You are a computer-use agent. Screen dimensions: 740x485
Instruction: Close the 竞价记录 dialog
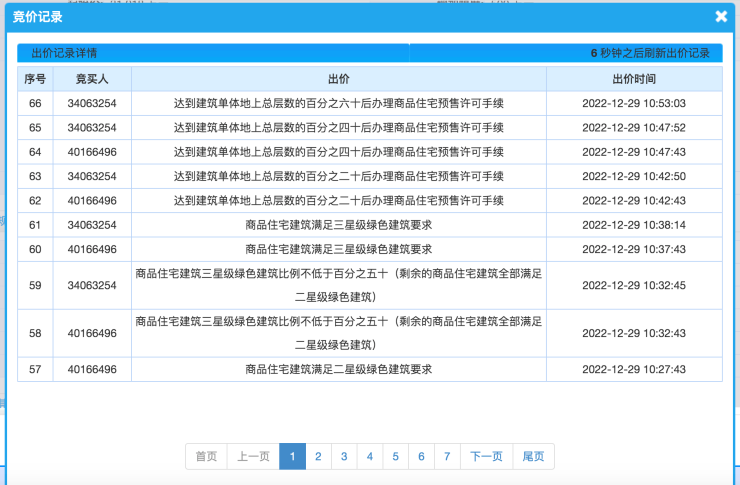pyautogui.click(x=721, y=17)
